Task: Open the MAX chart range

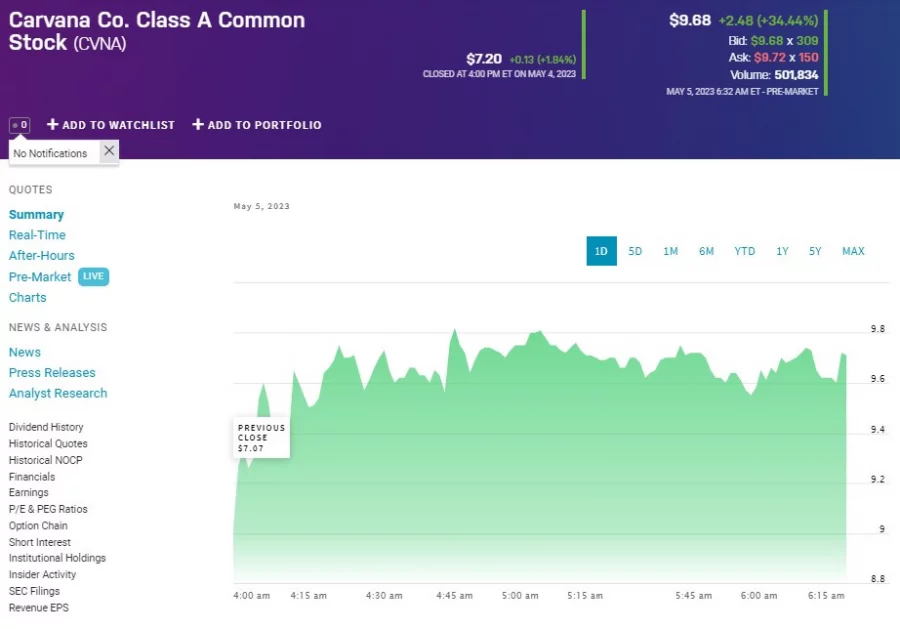Action: pyautogui.click(x=853, y=251)
